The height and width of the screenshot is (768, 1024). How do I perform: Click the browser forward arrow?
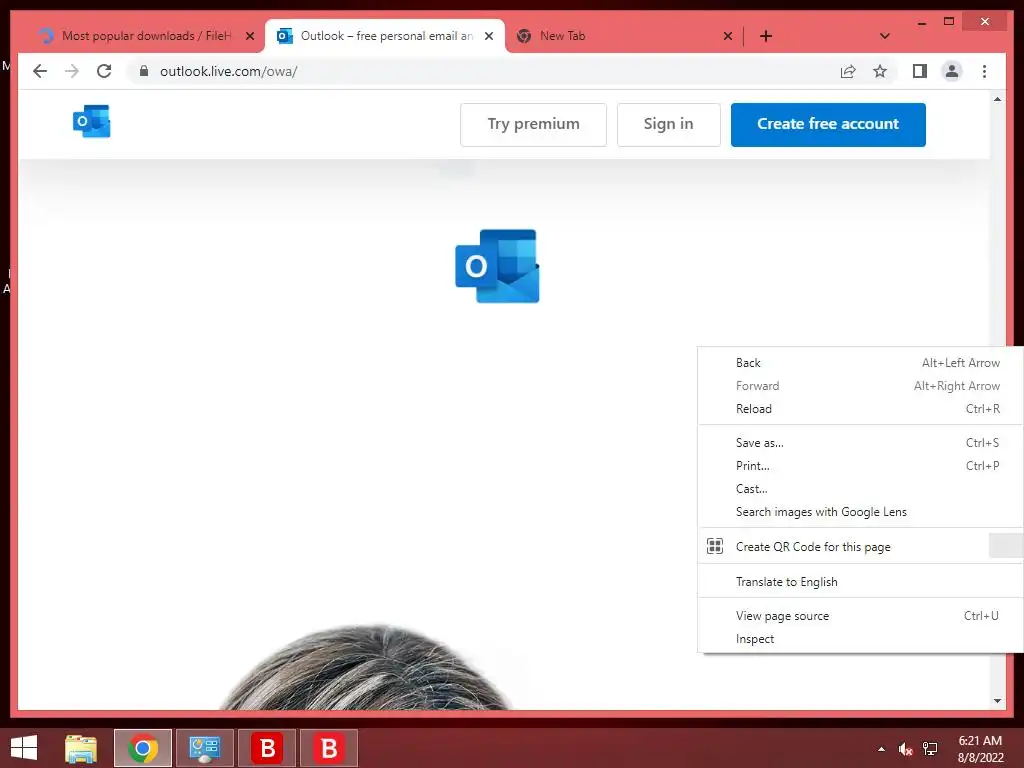pyautogui.click(x=72, y=71)
